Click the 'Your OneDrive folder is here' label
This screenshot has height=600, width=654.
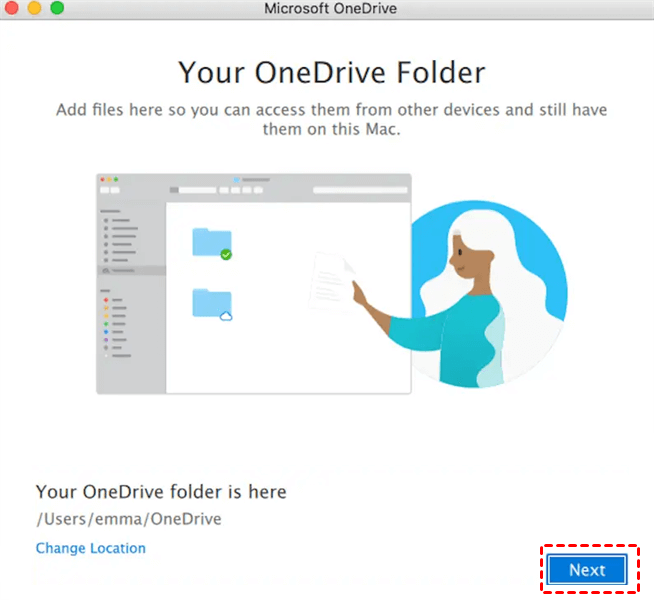161,492
